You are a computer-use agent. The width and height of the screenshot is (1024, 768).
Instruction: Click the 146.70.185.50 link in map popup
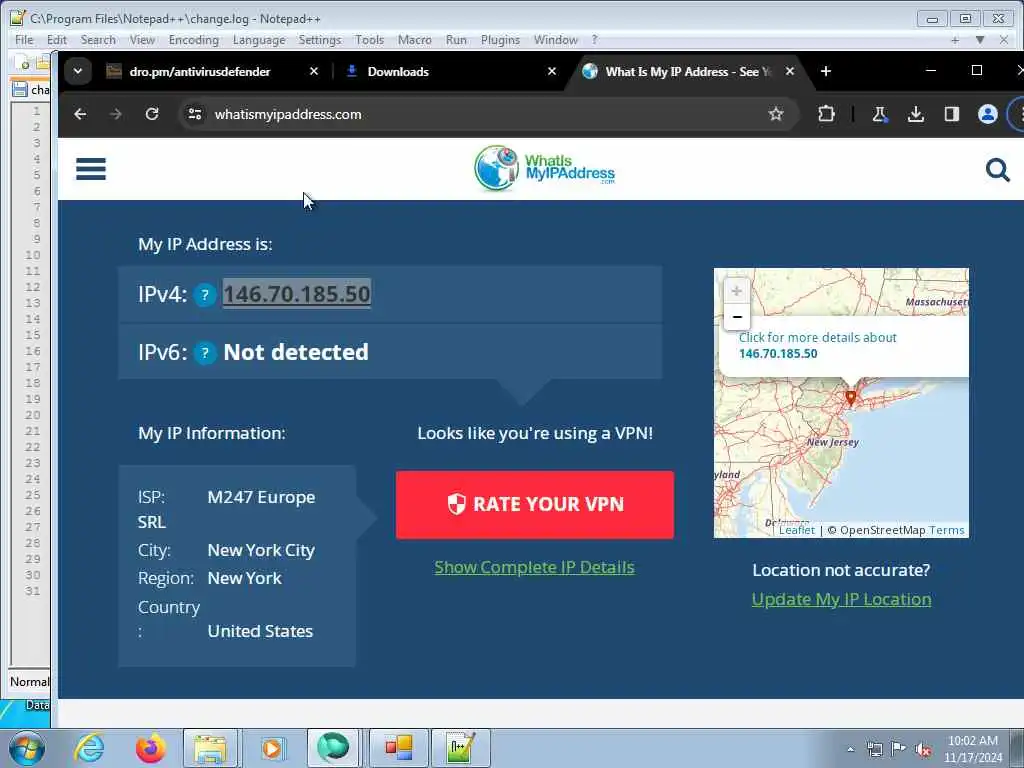[778, 353]
